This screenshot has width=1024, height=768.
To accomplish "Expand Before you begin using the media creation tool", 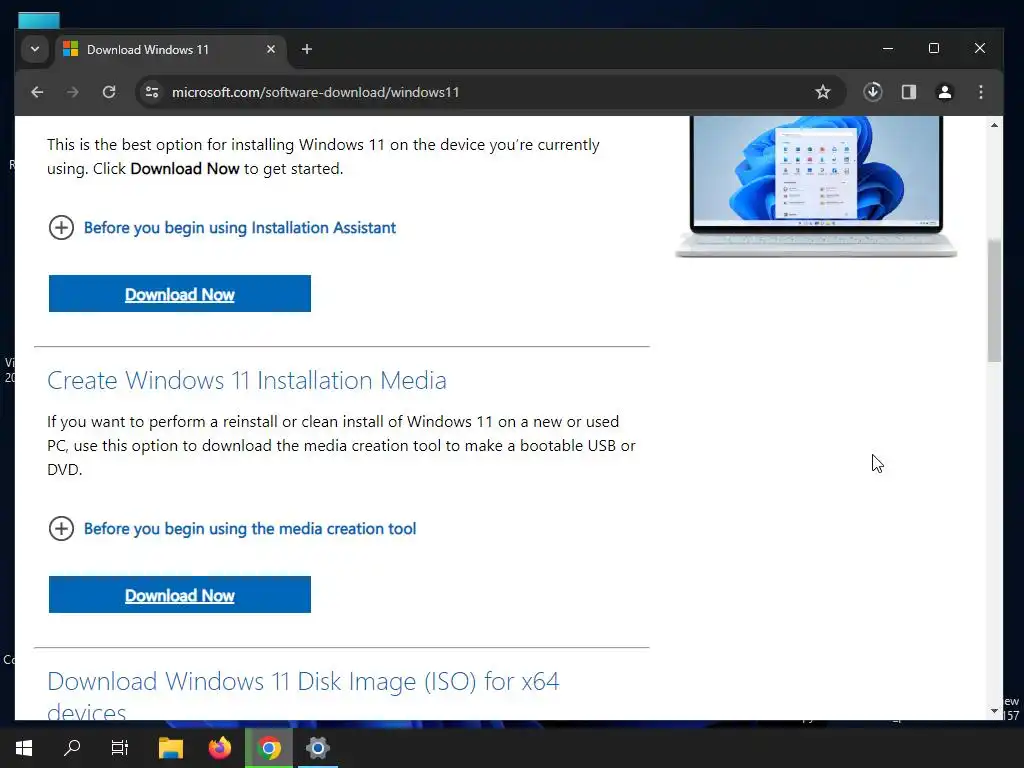I will (250, 528).
